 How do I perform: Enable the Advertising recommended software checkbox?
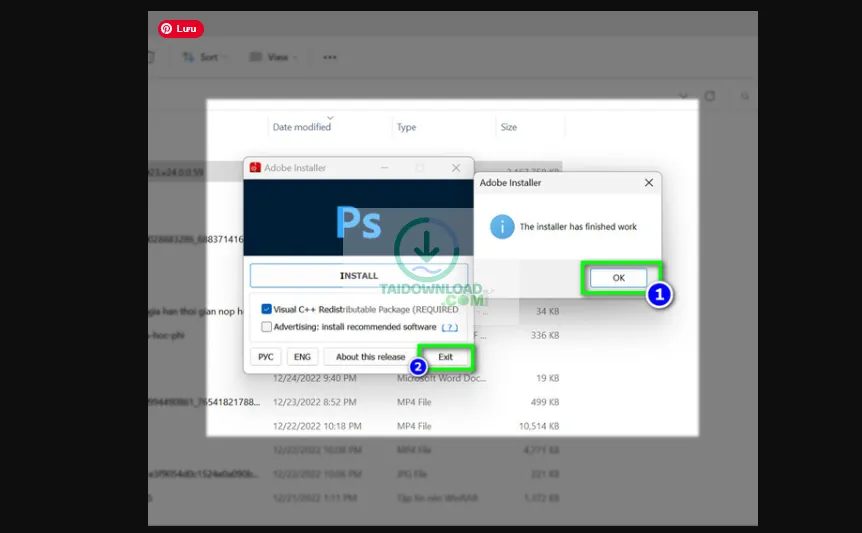tap(266, 327)
